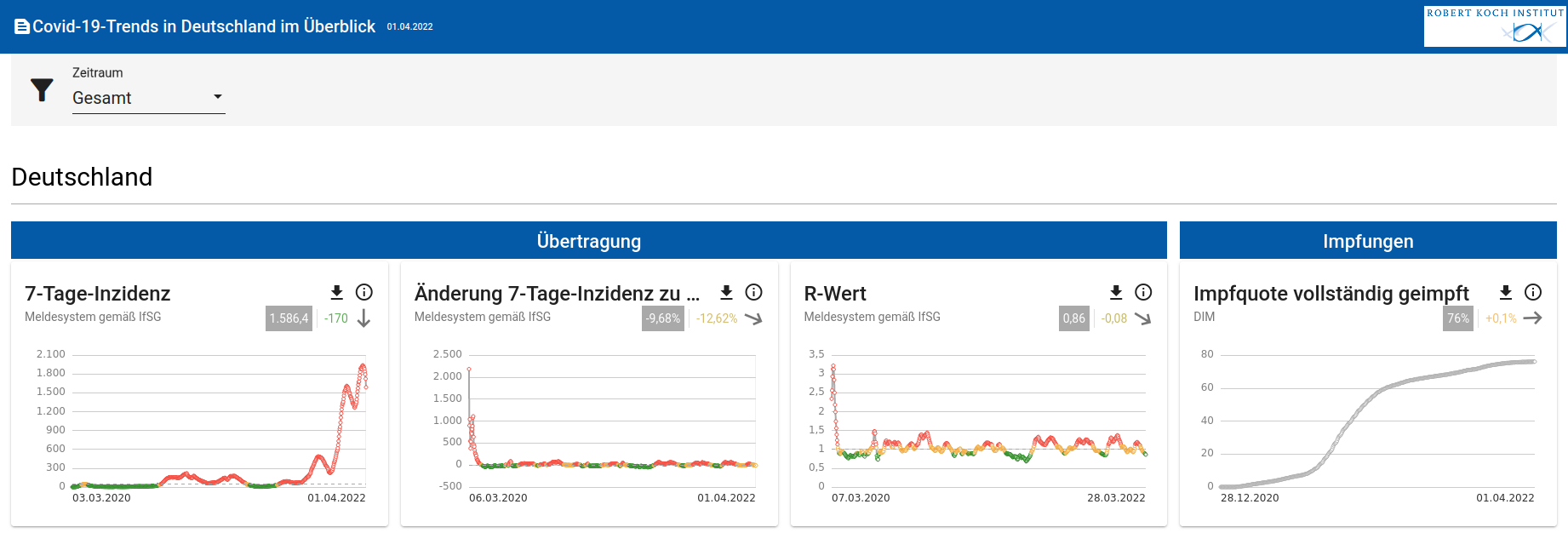Click the 76% vaccination rate badge
This screenshot has width=1568, height=533.
[1458, 318]
